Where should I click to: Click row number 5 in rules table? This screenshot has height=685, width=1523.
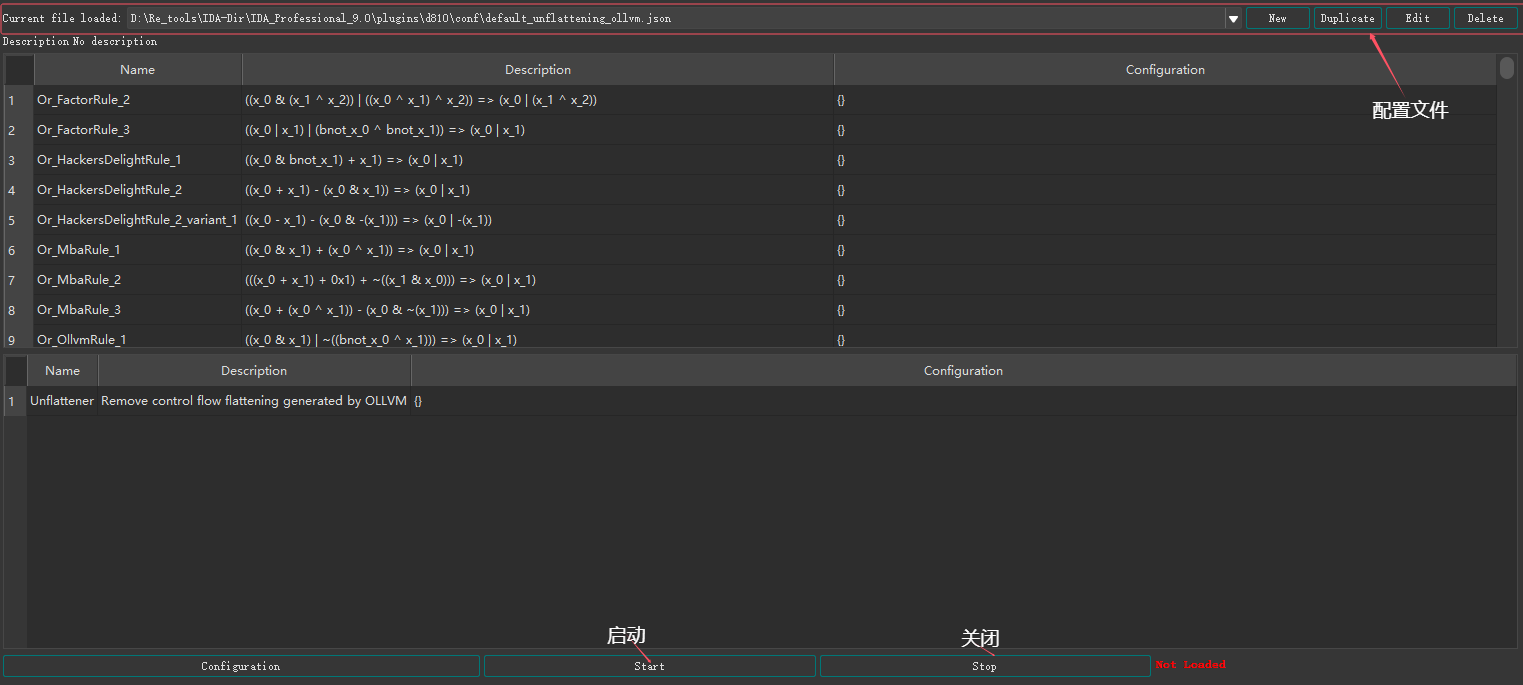(x=12, y=220)
